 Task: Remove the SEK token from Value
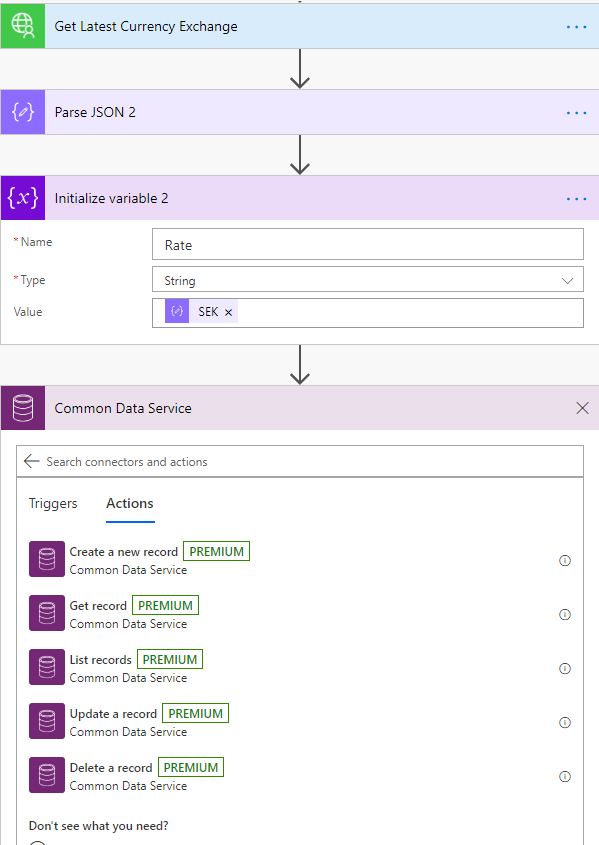[228, 313]
